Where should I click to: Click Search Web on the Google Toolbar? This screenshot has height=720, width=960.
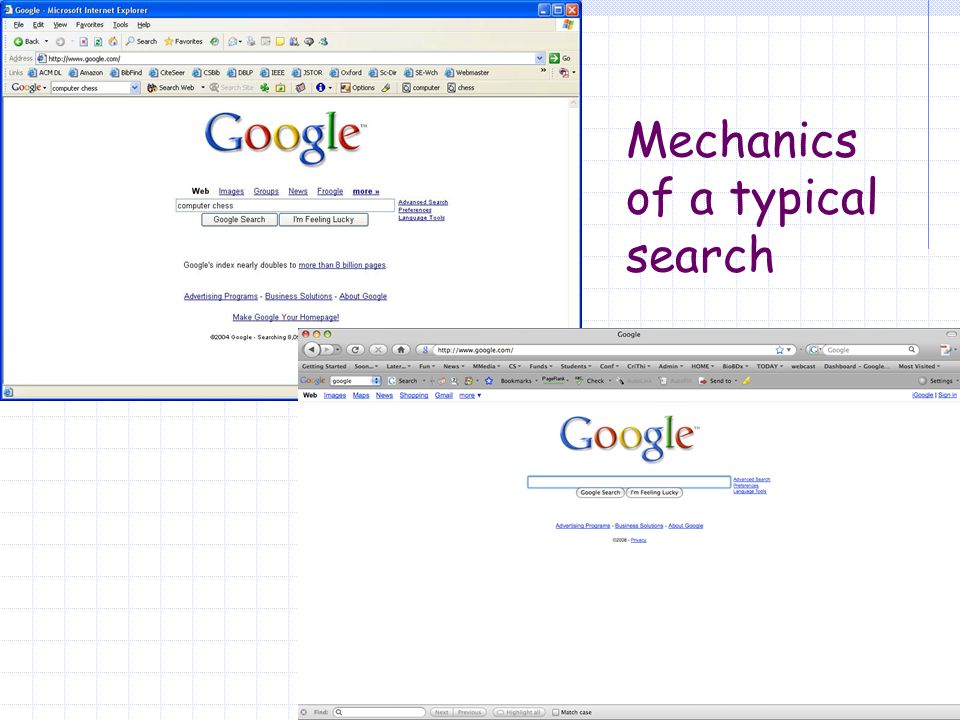pyautogui.click(x=171, y=88)
